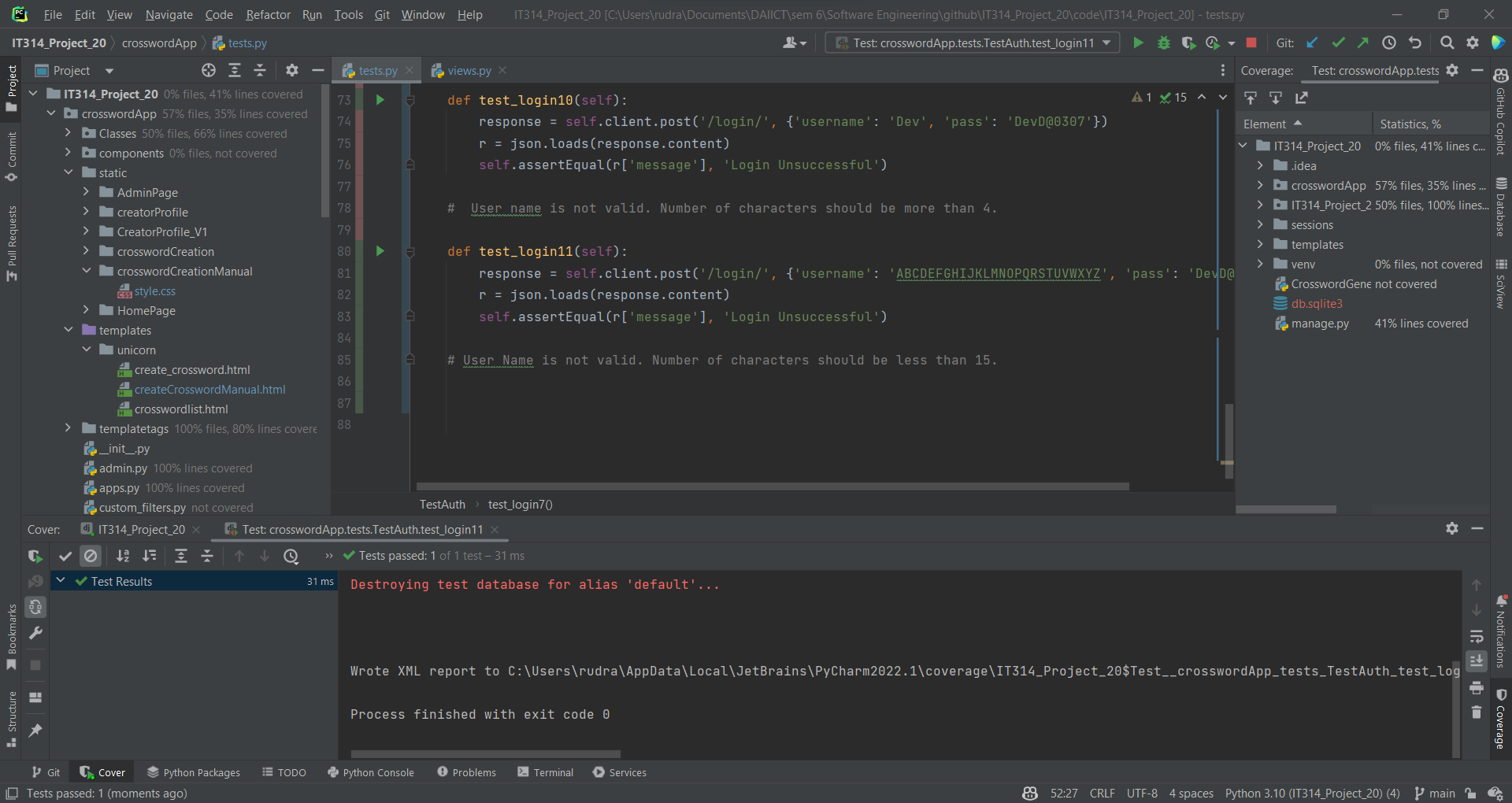Image resolution: width=1512 pixels, height=803 pixels.
Task: Toggle soft-wrap in console output
Action: [1477, 636]
